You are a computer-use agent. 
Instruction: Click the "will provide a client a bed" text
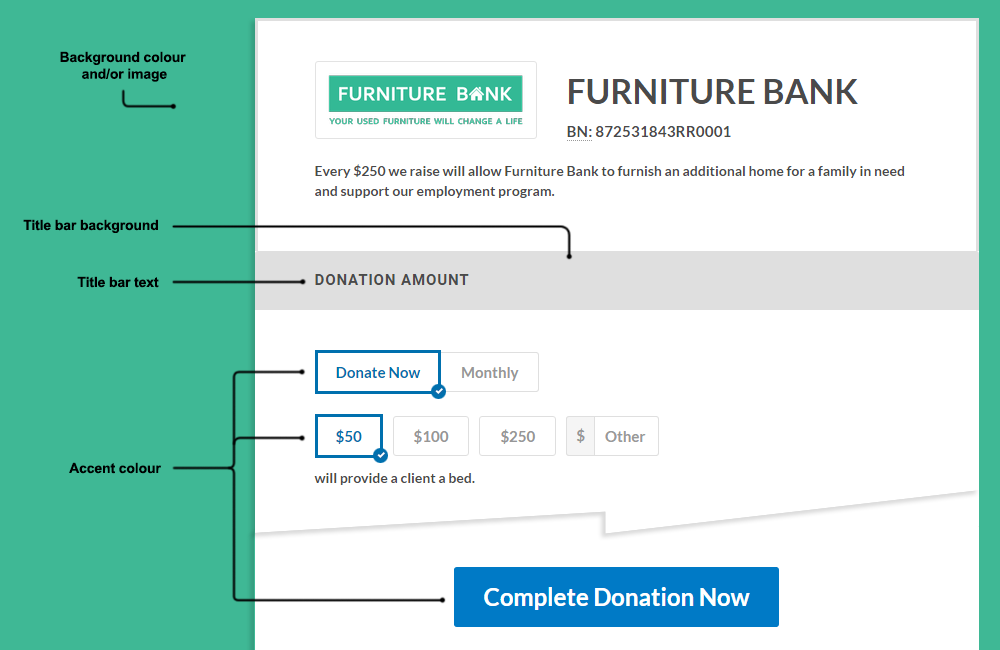tap(394, 478)
